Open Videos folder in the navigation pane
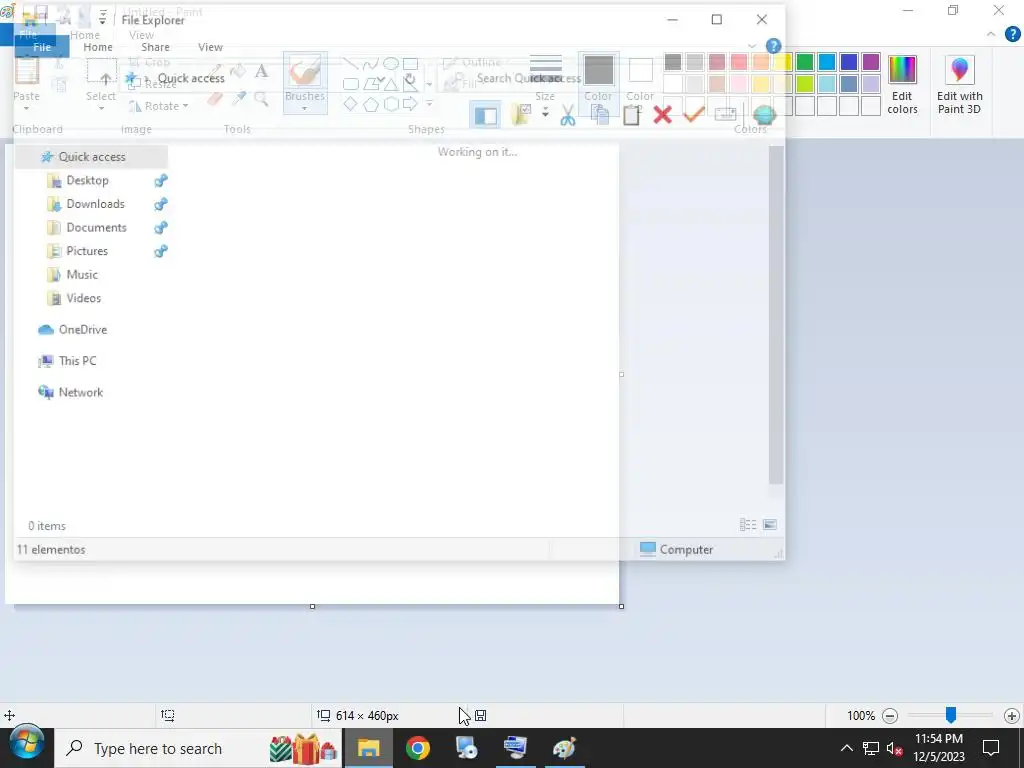 (x=84, y=298)
